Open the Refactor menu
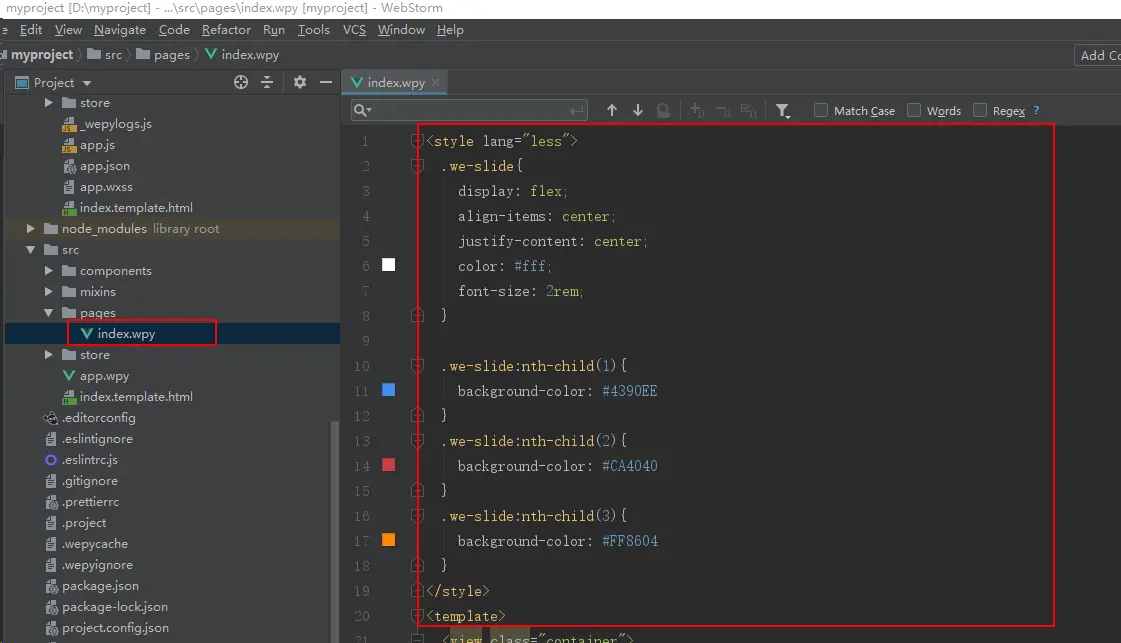 click(x=226, y=30)
